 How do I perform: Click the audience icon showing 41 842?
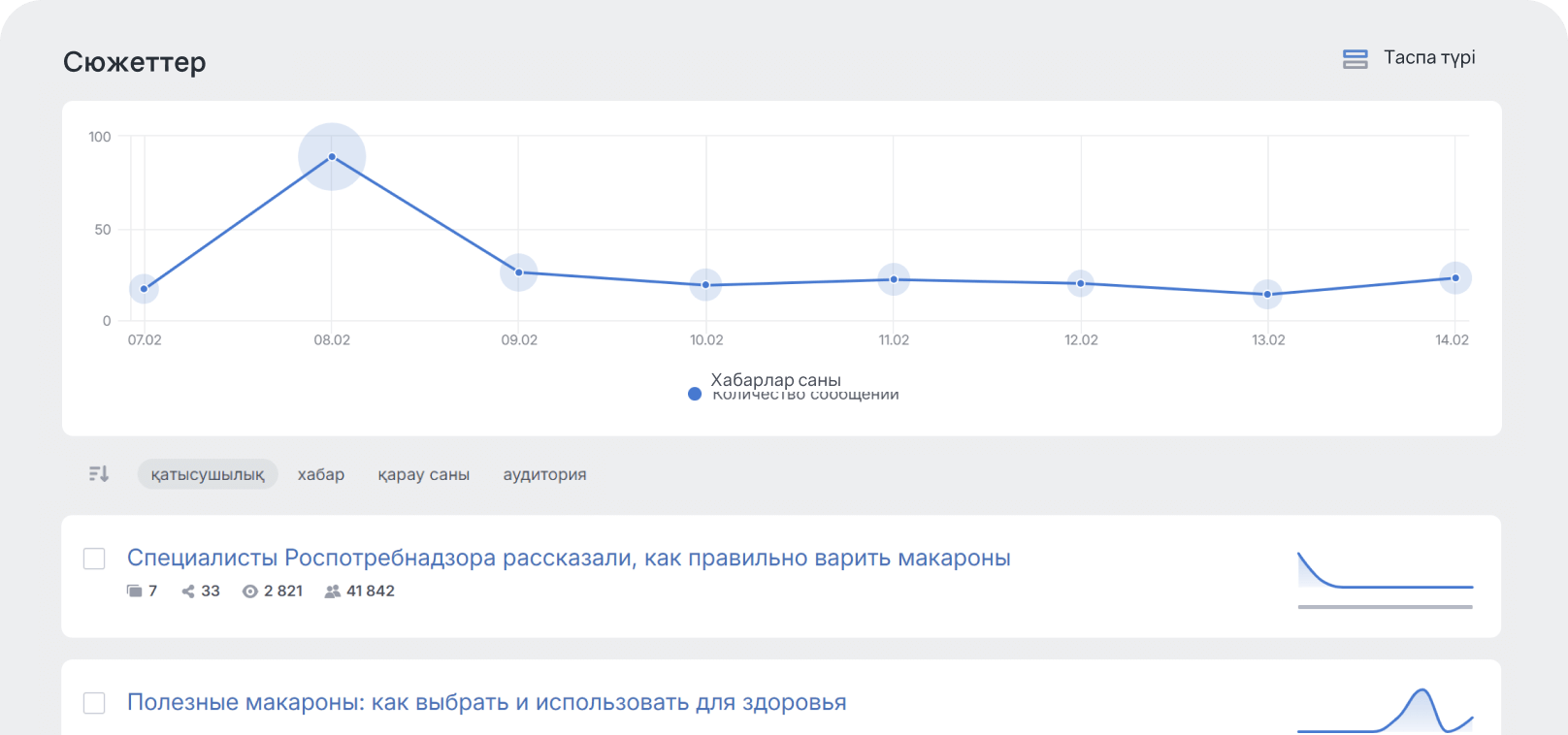[x=333, y=591]
